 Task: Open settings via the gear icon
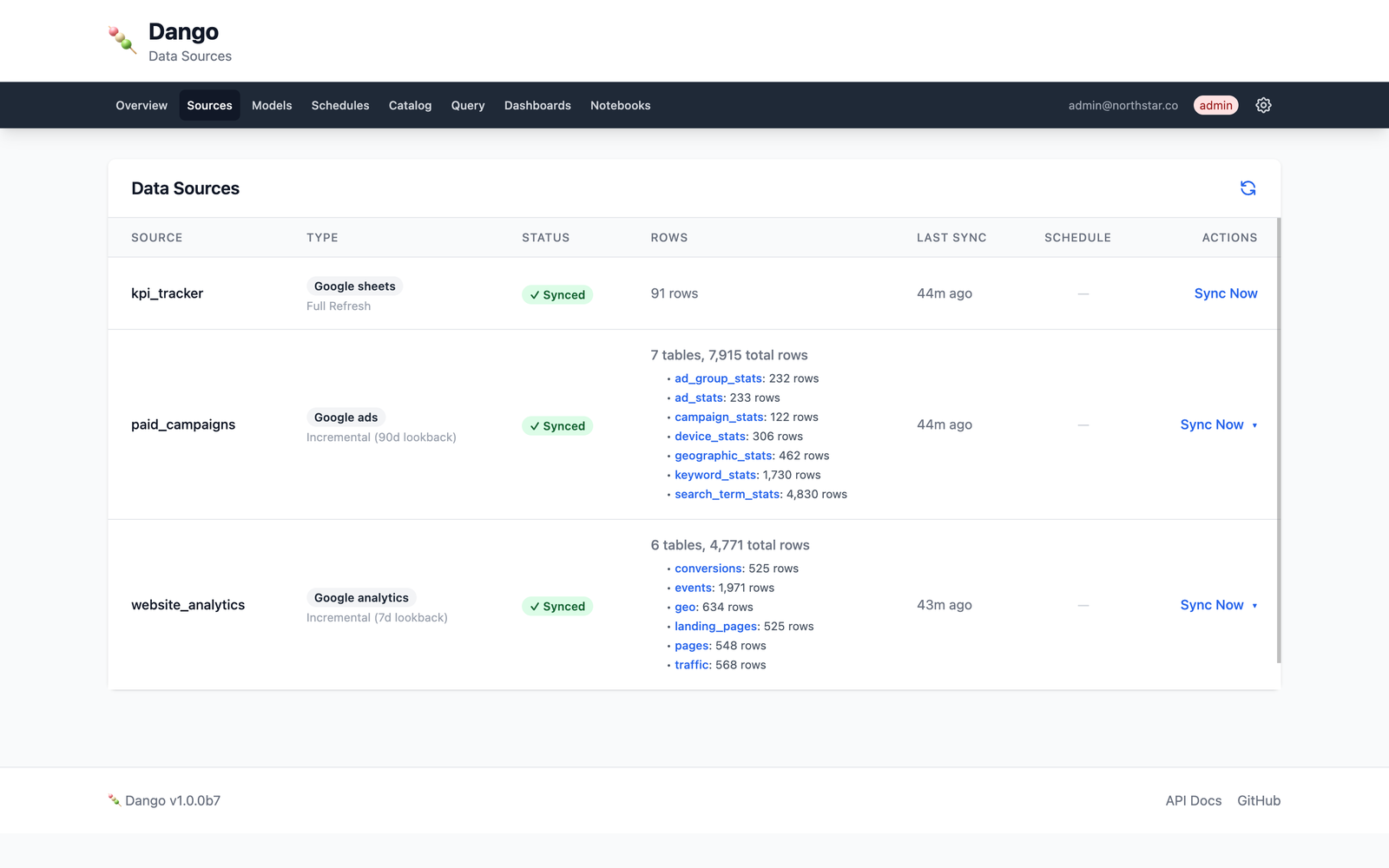point(1263,105)
